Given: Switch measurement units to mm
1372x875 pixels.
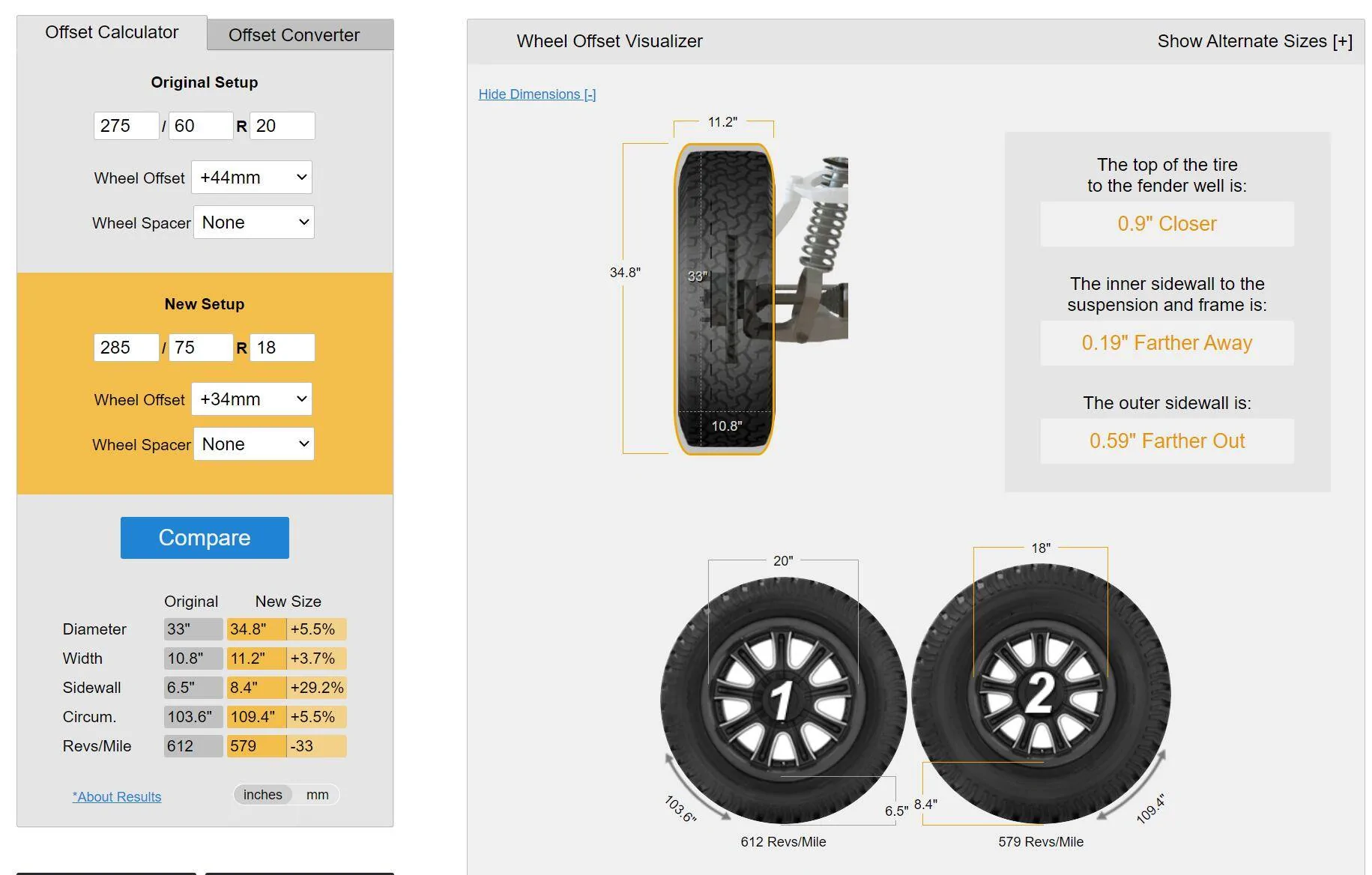Looking at the screenshot, I should [x=318, y=794].
